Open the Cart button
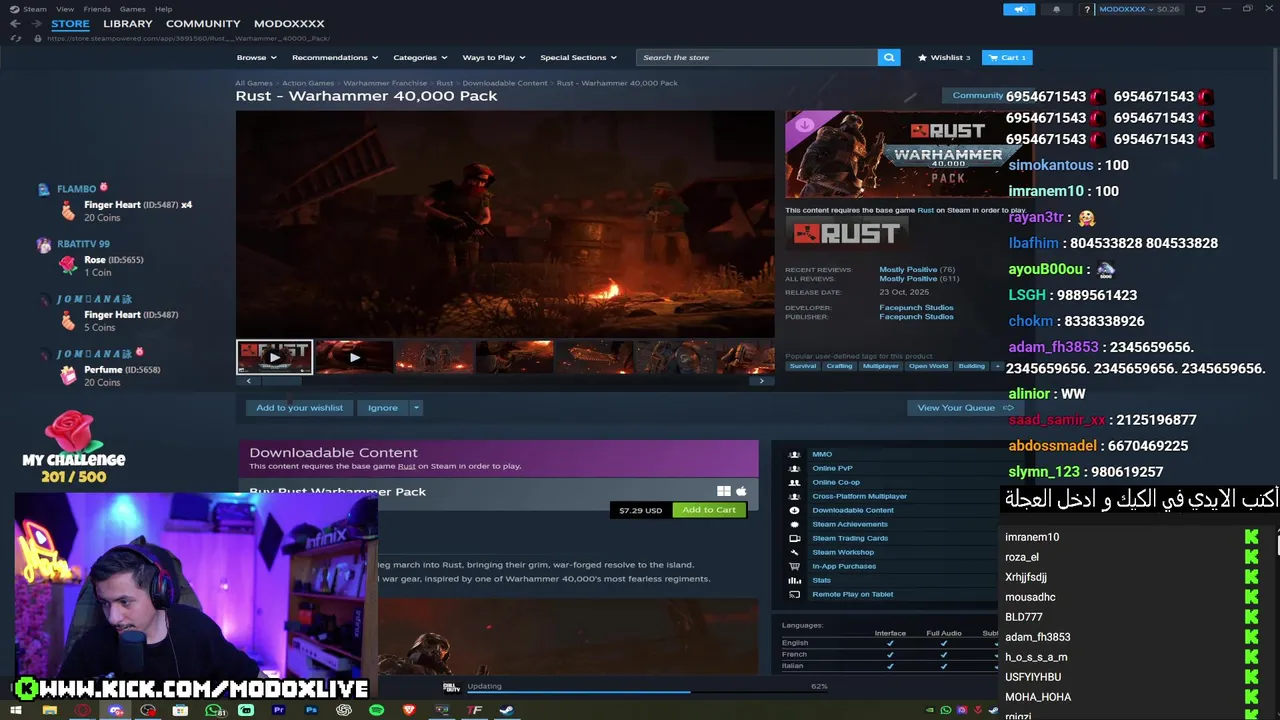 (1007, 57)
